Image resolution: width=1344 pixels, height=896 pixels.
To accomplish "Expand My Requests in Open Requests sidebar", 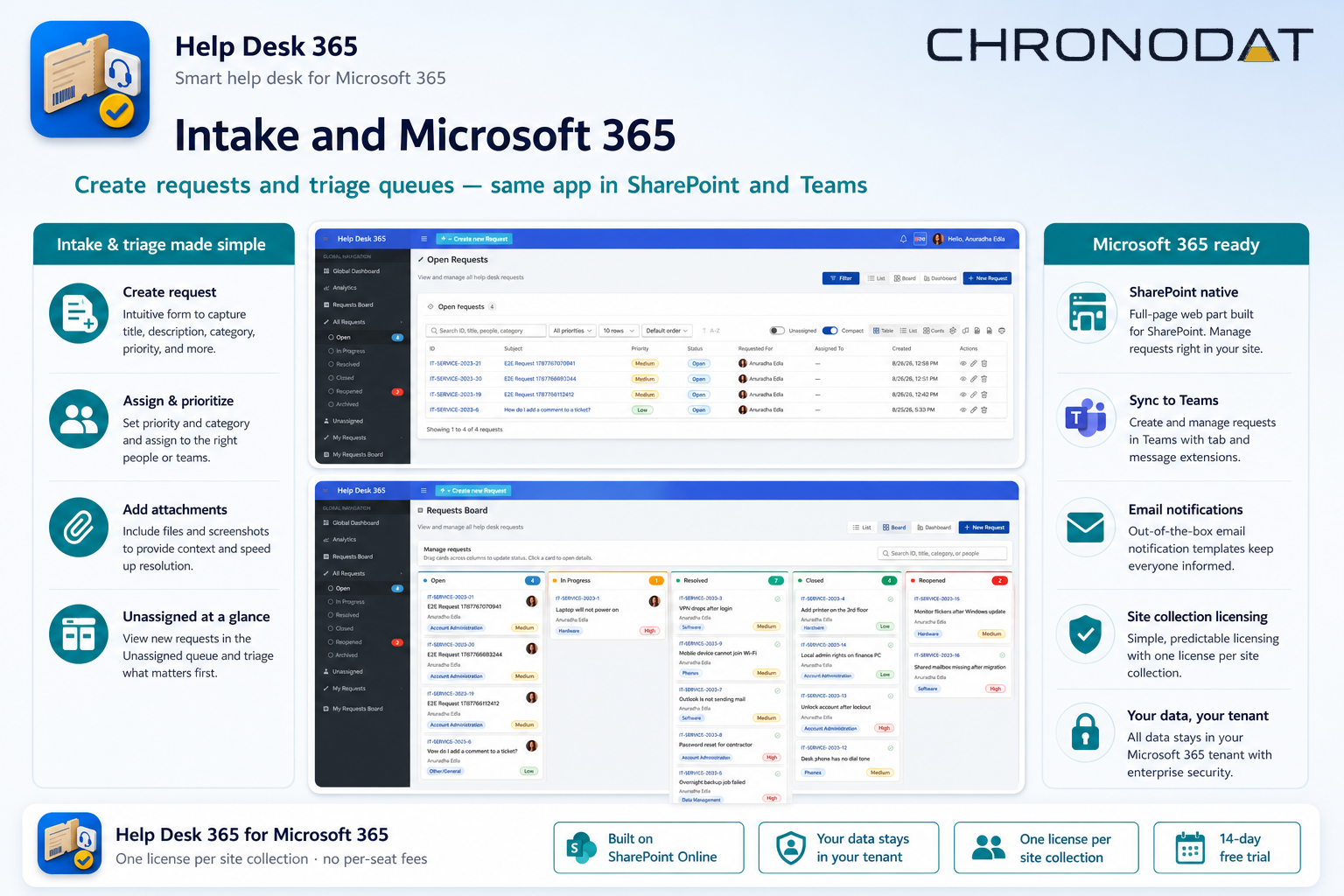I will tap(402, 437).
